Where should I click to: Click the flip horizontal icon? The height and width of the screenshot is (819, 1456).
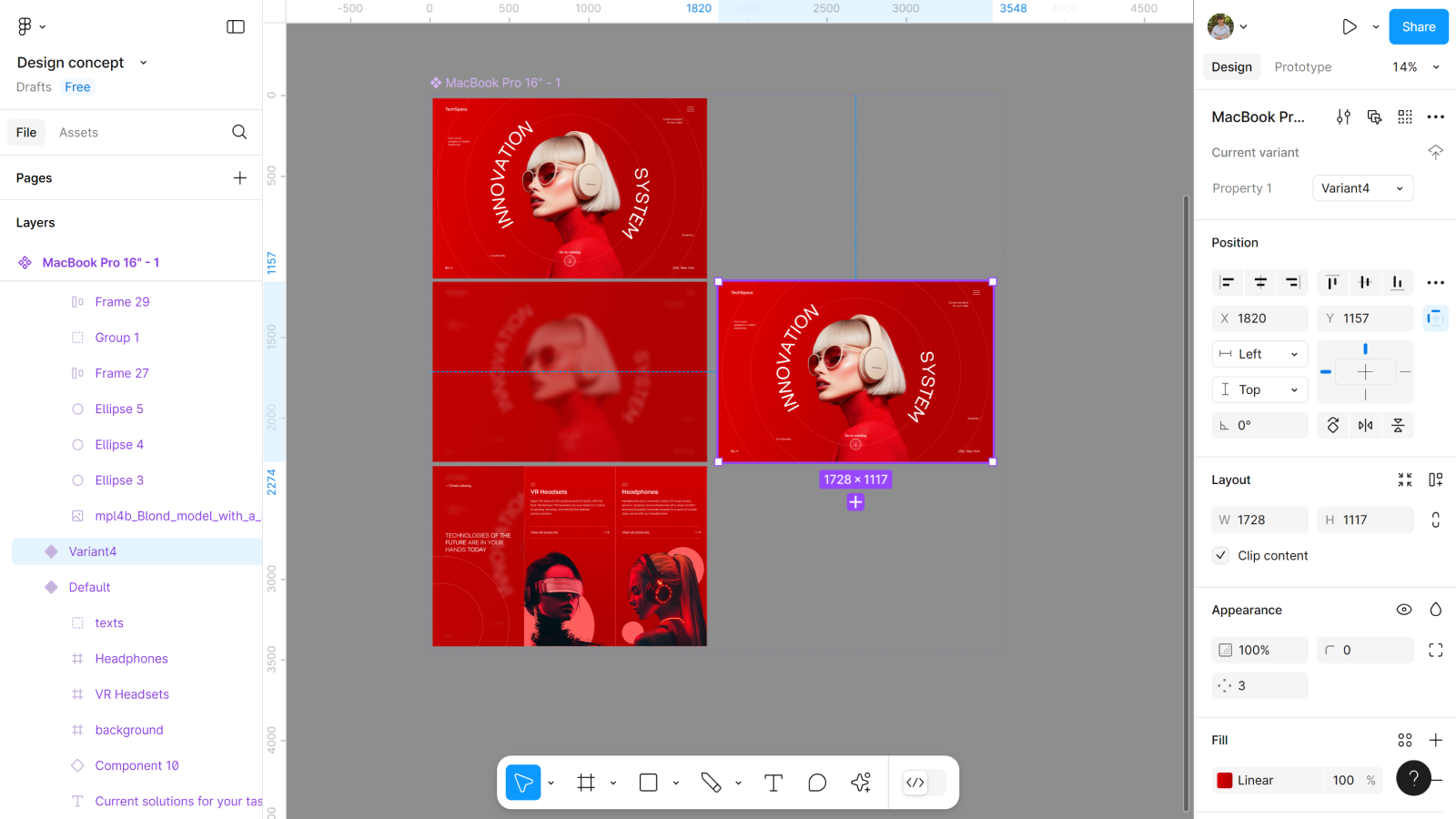click(1365, 425)
